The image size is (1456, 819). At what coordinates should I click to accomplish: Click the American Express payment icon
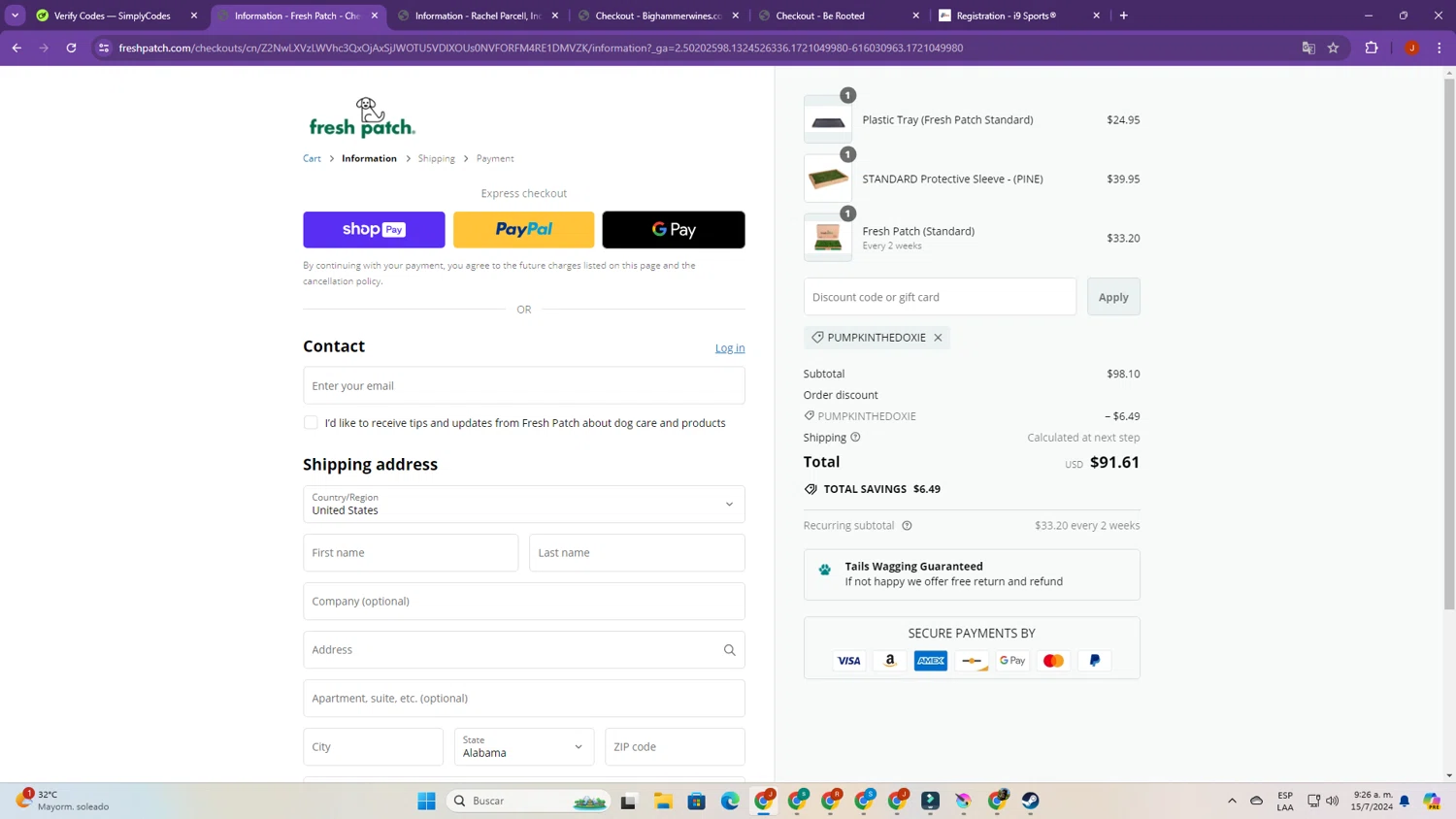coord(931,661)
